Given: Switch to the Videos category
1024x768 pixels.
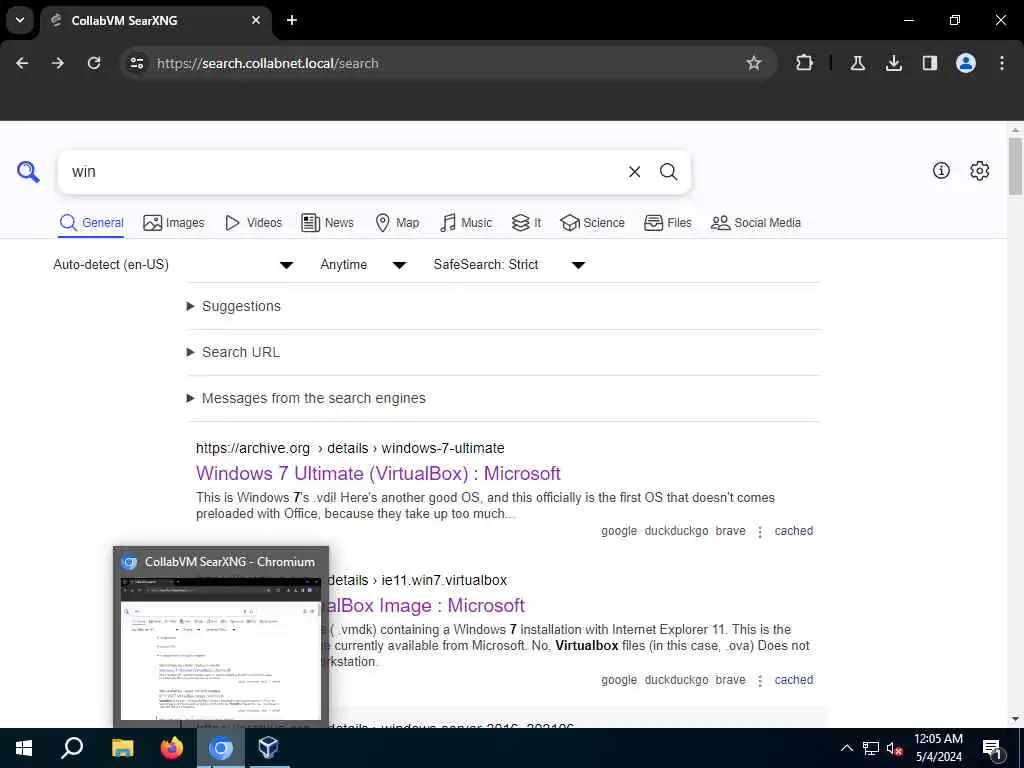Looking at the screenshot, I should (x=253, y=223).
